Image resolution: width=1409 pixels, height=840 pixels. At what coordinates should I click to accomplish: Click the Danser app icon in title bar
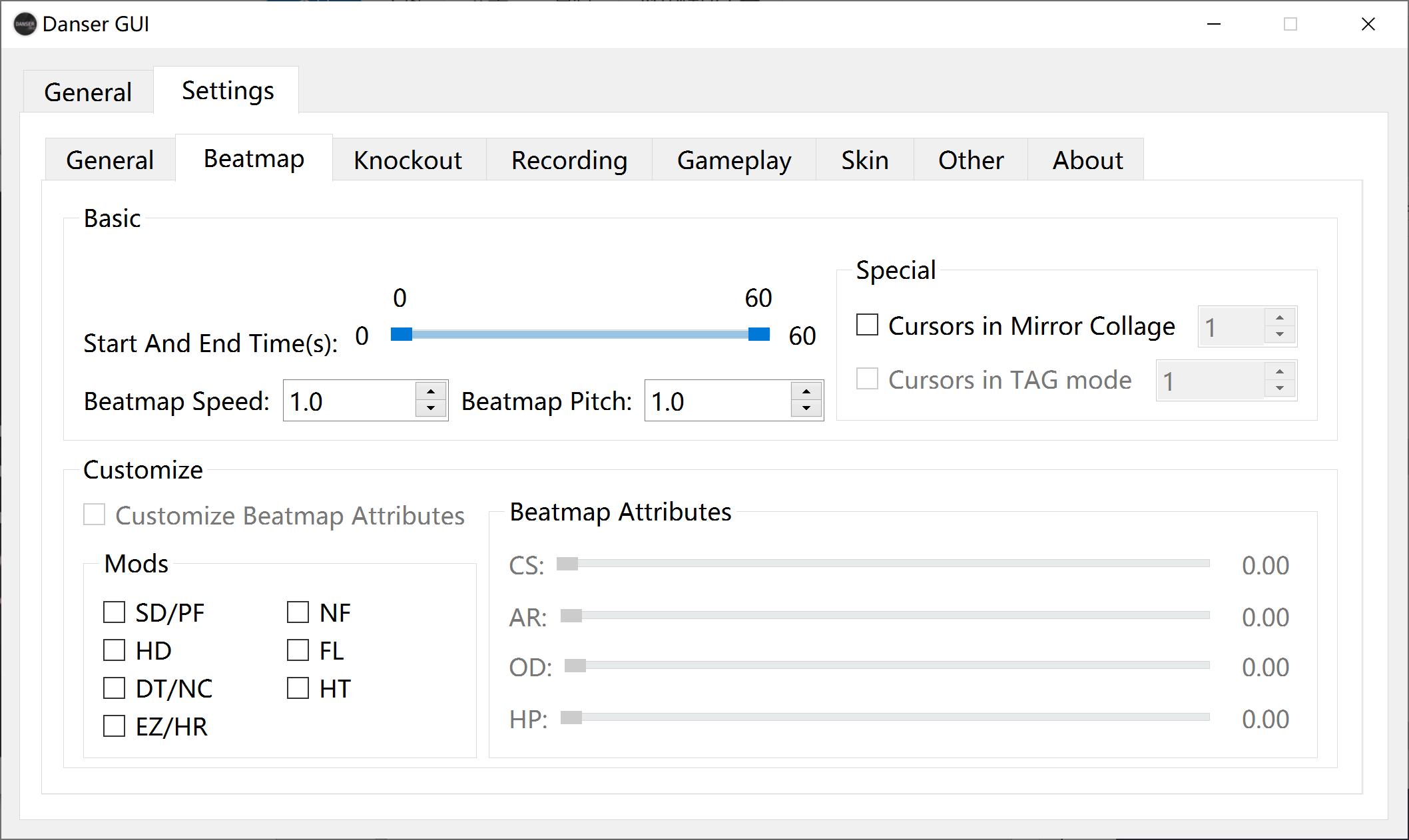[25, 24]
